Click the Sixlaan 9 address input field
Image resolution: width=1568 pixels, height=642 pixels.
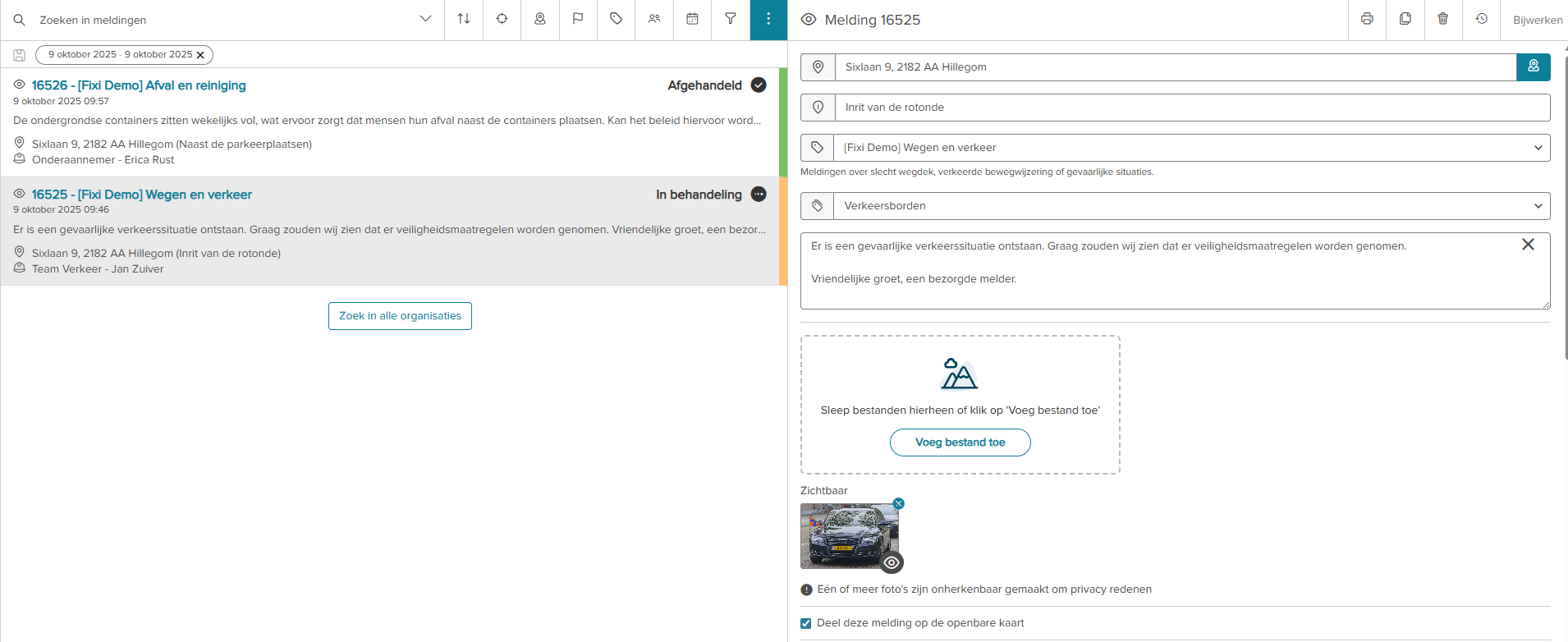[x=1174, y=67]
